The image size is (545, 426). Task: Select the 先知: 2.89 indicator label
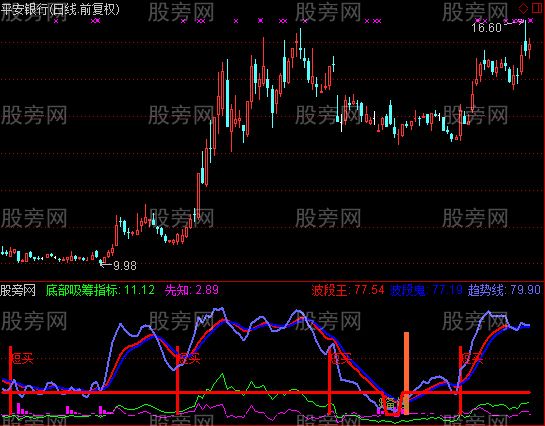coord(192,290)
